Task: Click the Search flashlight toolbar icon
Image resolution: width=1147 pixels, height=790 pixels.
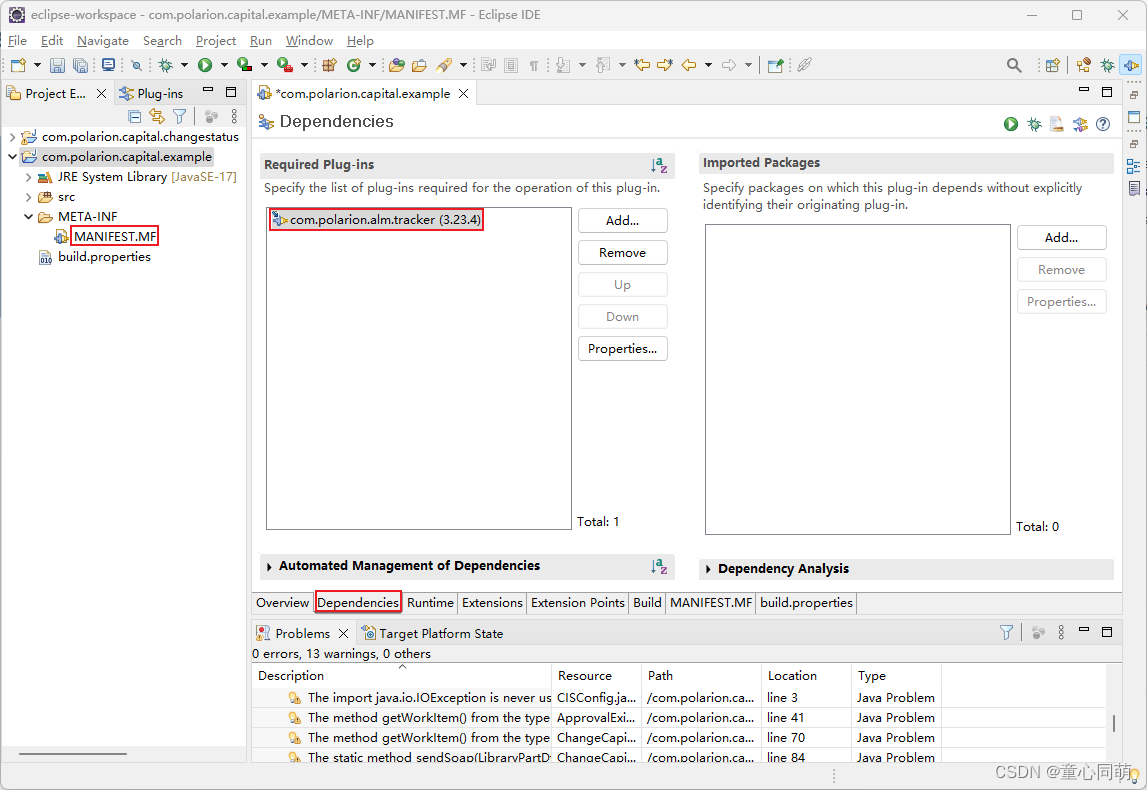Action: 444,65
